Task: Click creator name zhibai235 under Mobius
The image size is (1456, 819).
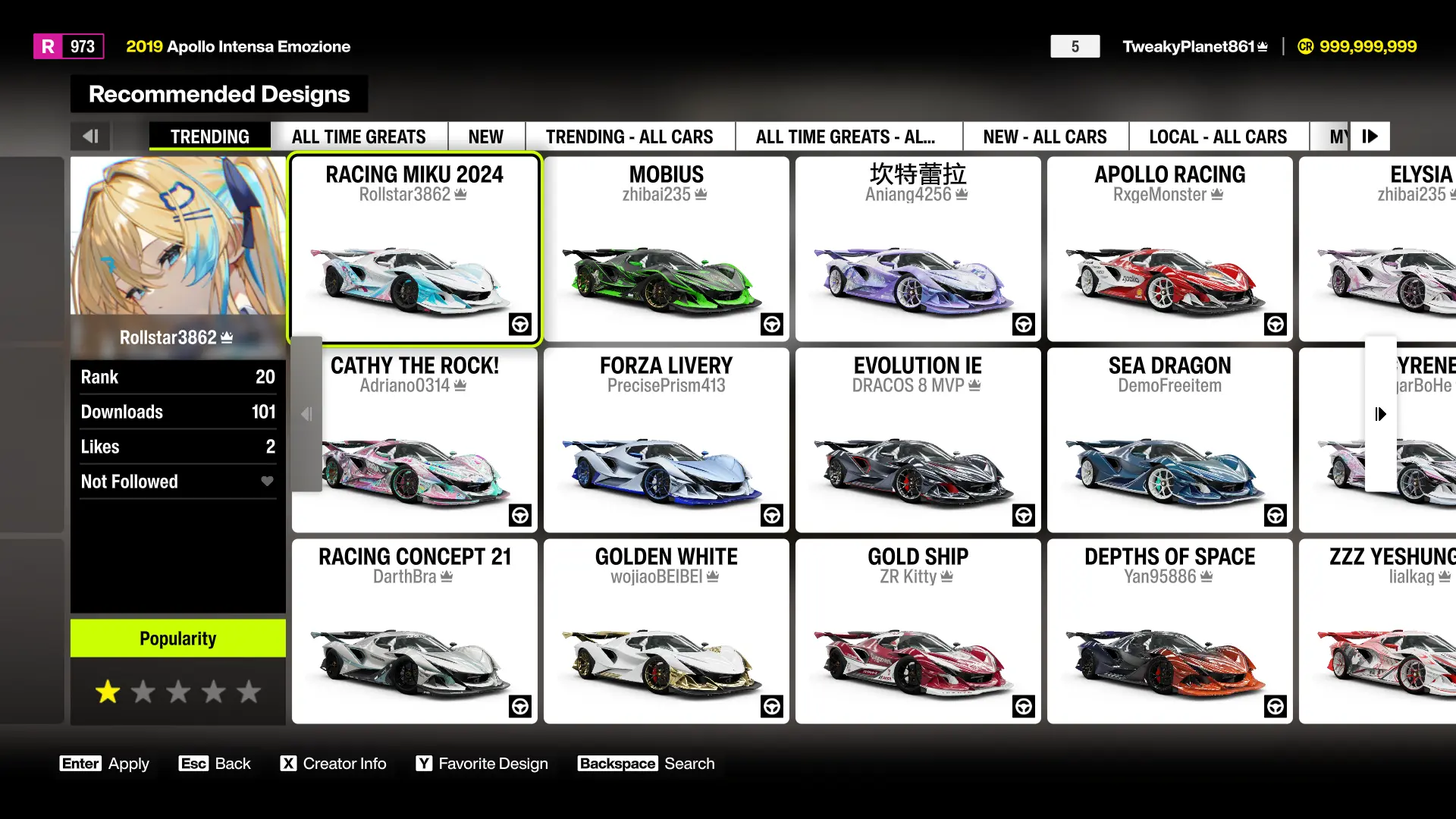Action: (657, 195)
